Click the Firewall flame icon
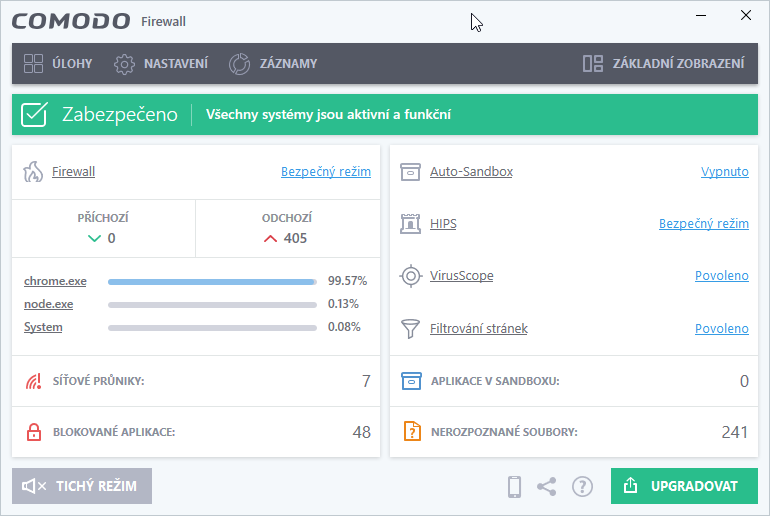 point(33,172)
